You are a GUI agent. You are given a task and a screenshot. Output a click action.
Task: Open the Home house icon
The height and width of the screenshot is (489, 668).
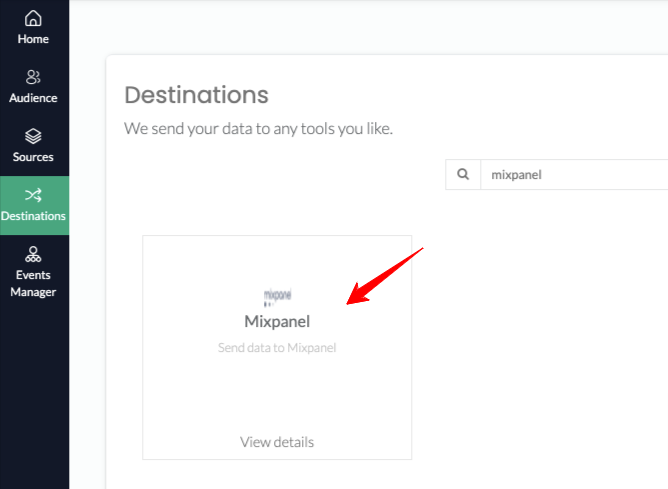pos(33,18)
